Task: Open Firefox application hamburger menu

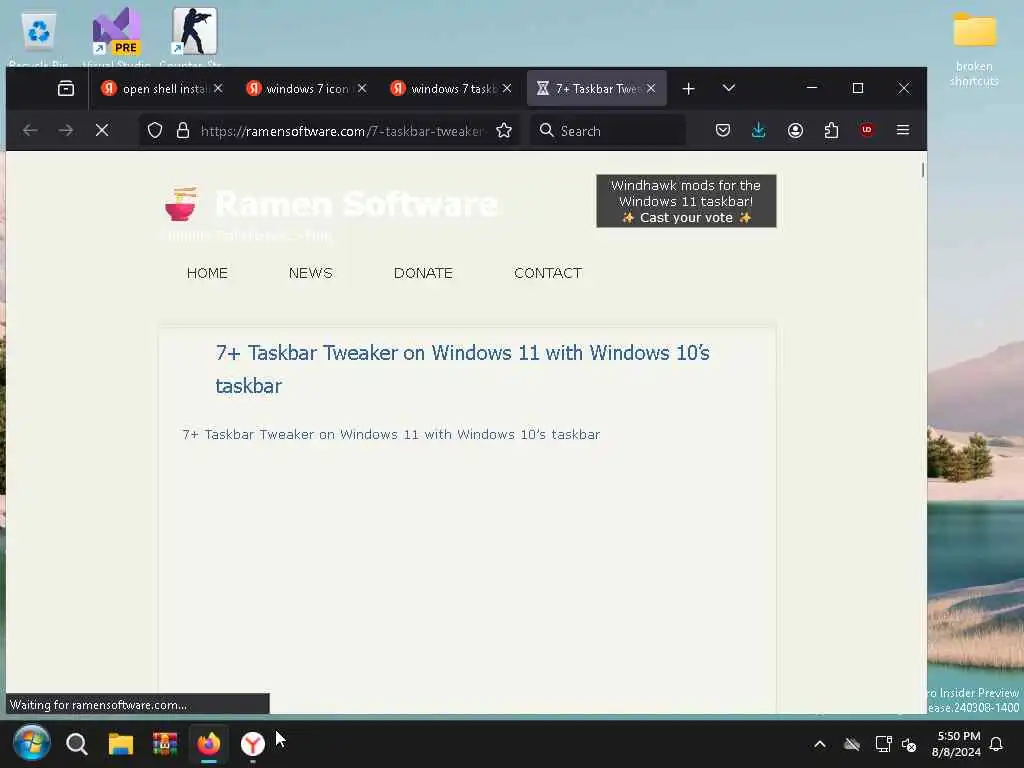Action: point(903,131)
